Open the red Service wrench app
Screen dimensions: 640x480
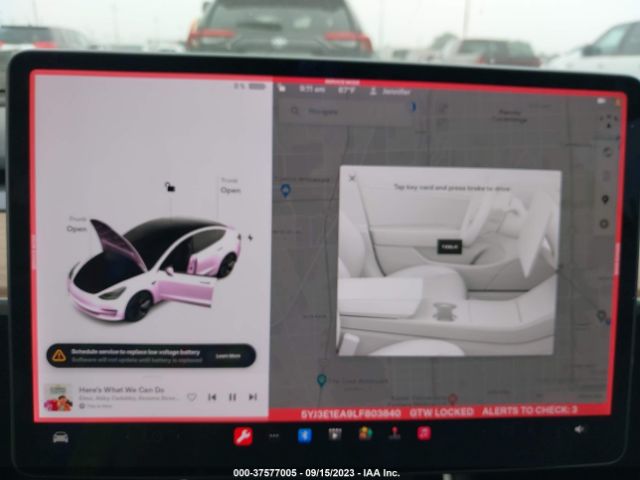point(243,436)
